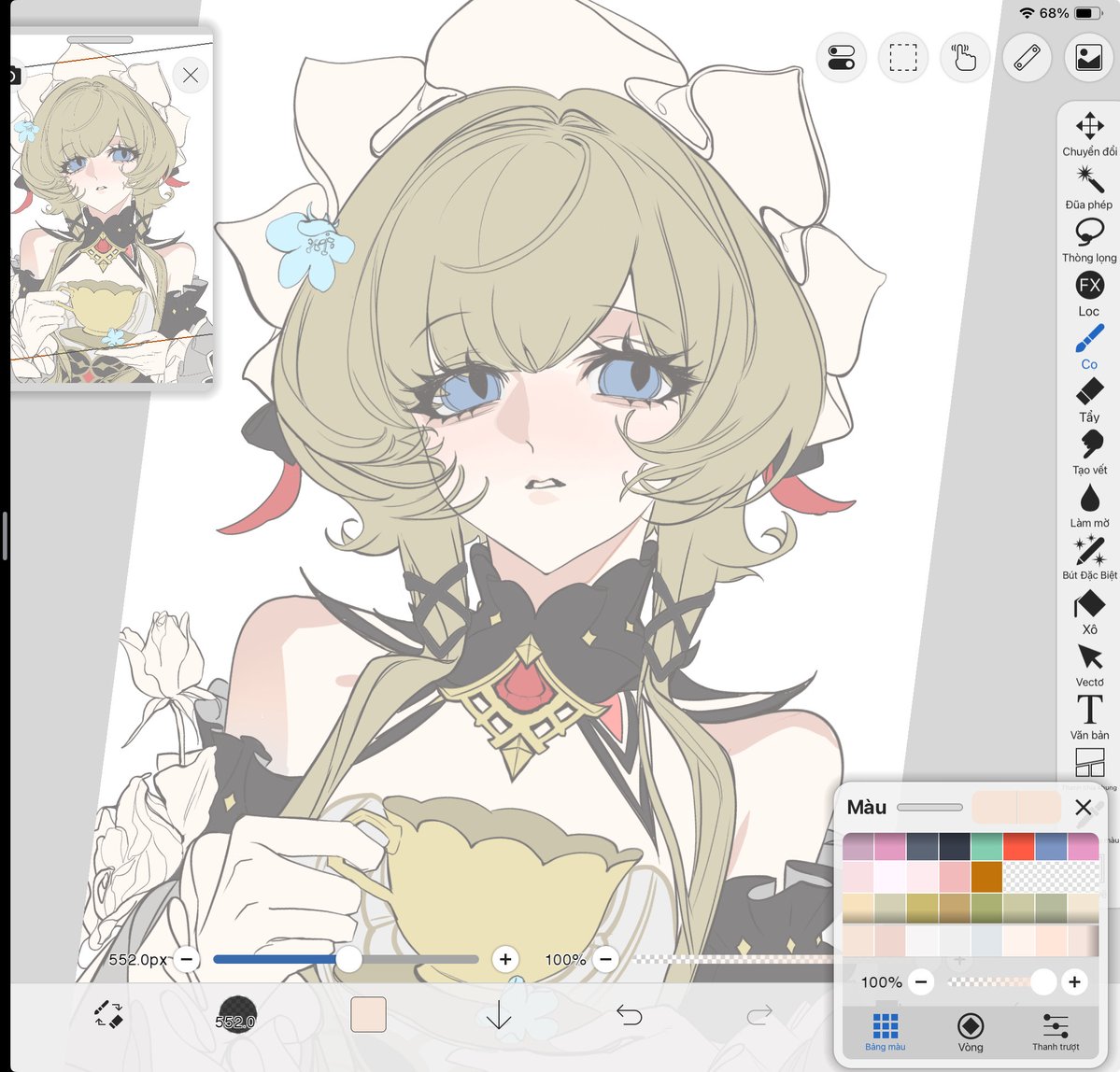Select the Thòng lọng lasso tool
This screenshot has height=1072, width=1120.
[1089, 241]
